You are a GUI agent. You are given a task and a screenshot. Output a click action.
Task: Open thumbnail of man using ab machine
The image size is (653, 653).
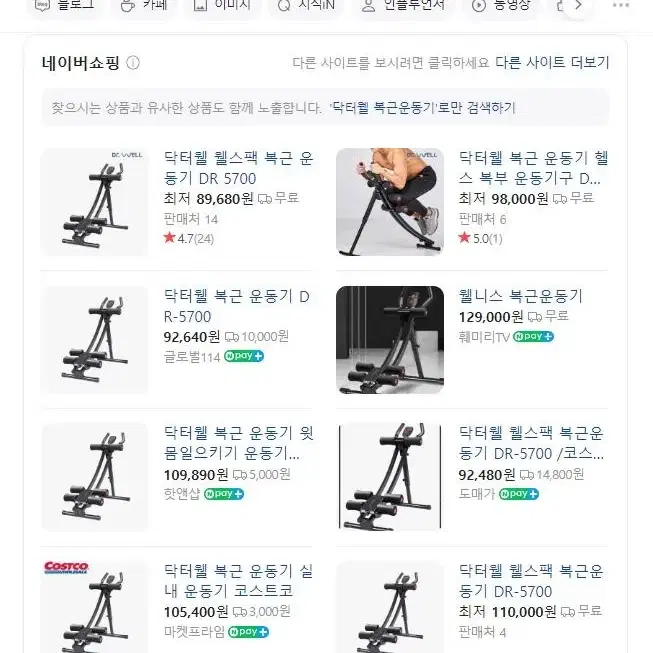pos(390,202)
